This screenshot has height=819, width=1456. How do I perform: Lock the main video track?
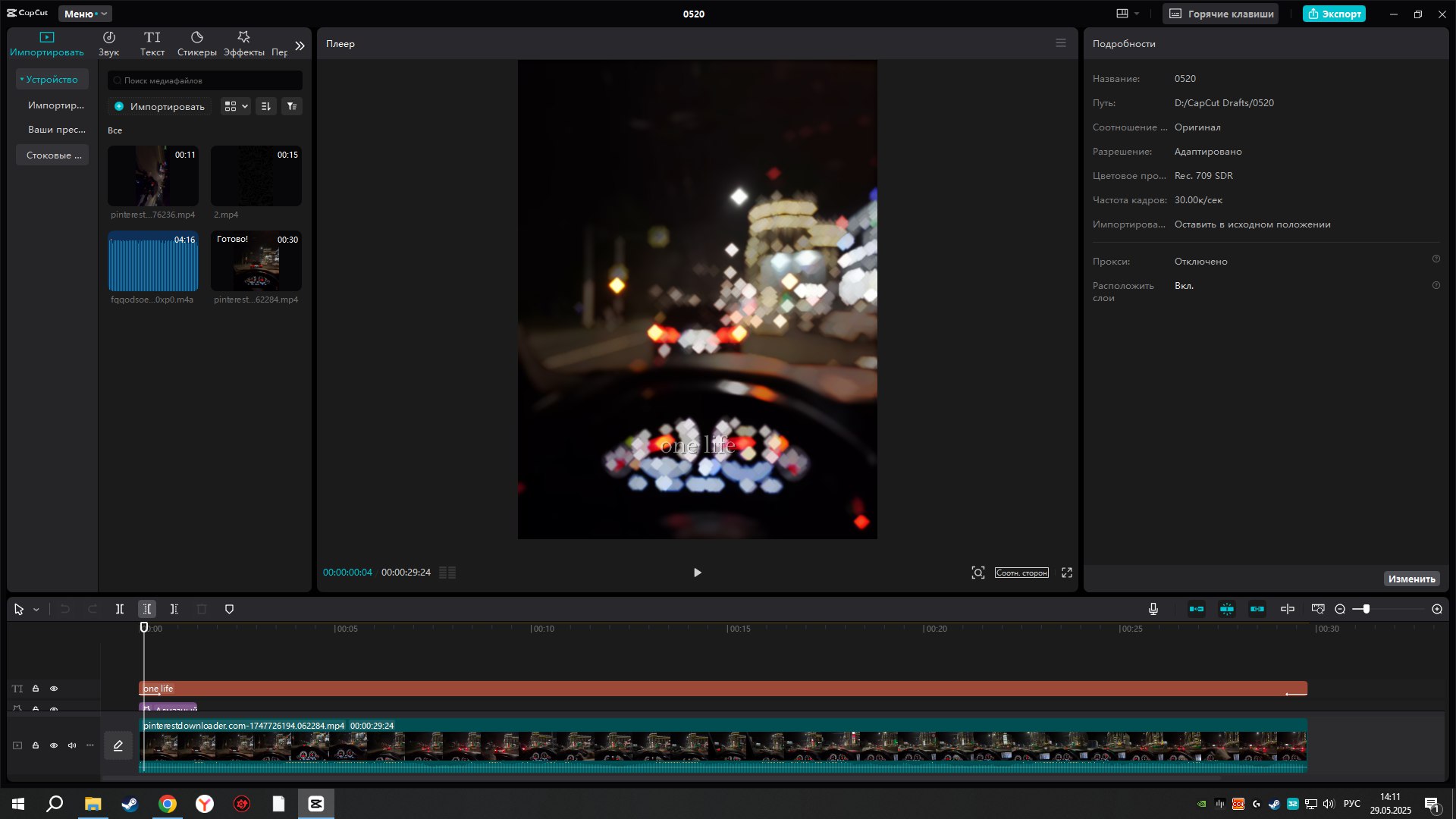coord(36,745)
